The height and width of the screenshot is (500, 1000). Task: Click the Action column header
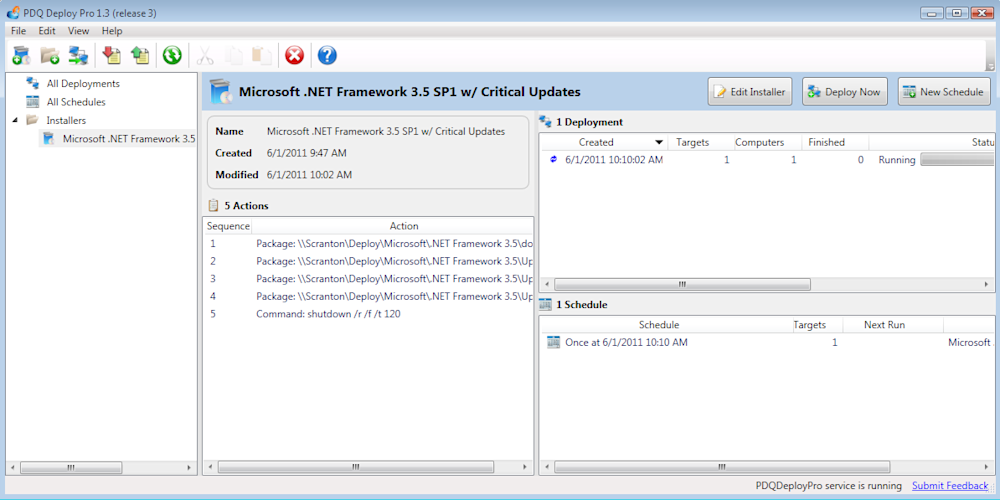tap(404, 226)
